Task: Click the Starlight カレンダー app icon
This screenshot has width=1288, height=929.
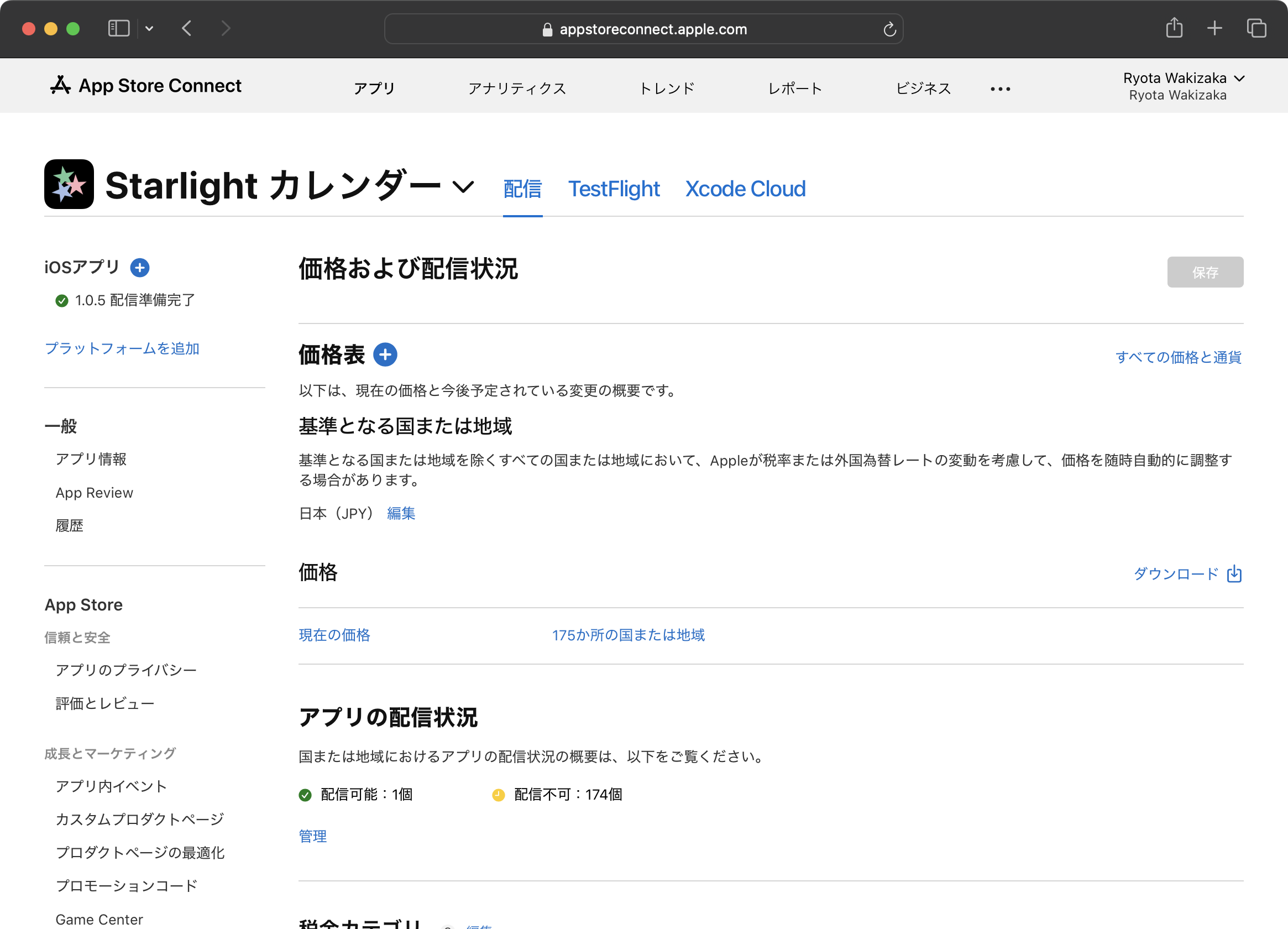Action: [69, 184]
